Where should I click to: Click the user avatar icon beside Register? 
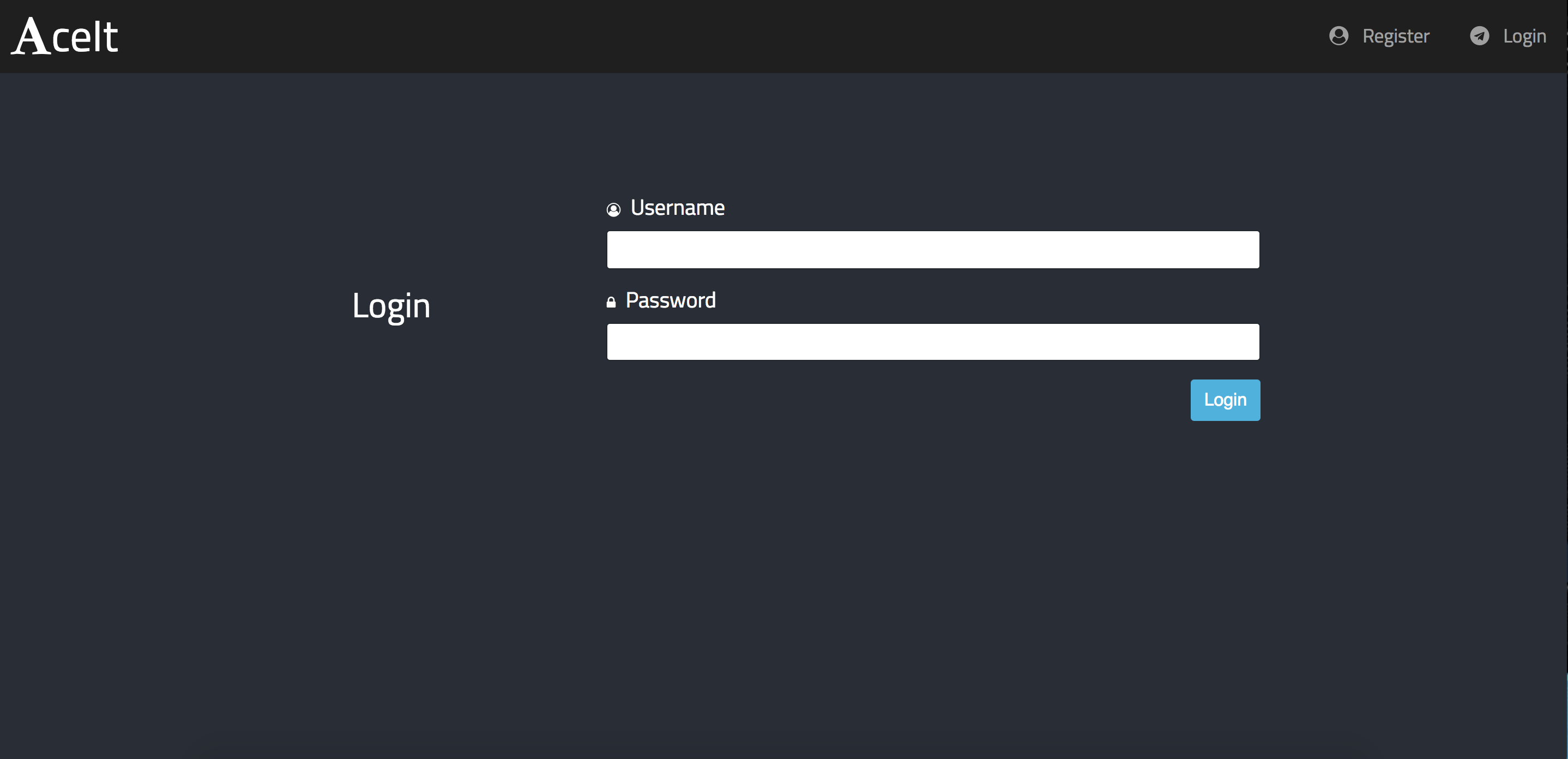(1338, 36)
